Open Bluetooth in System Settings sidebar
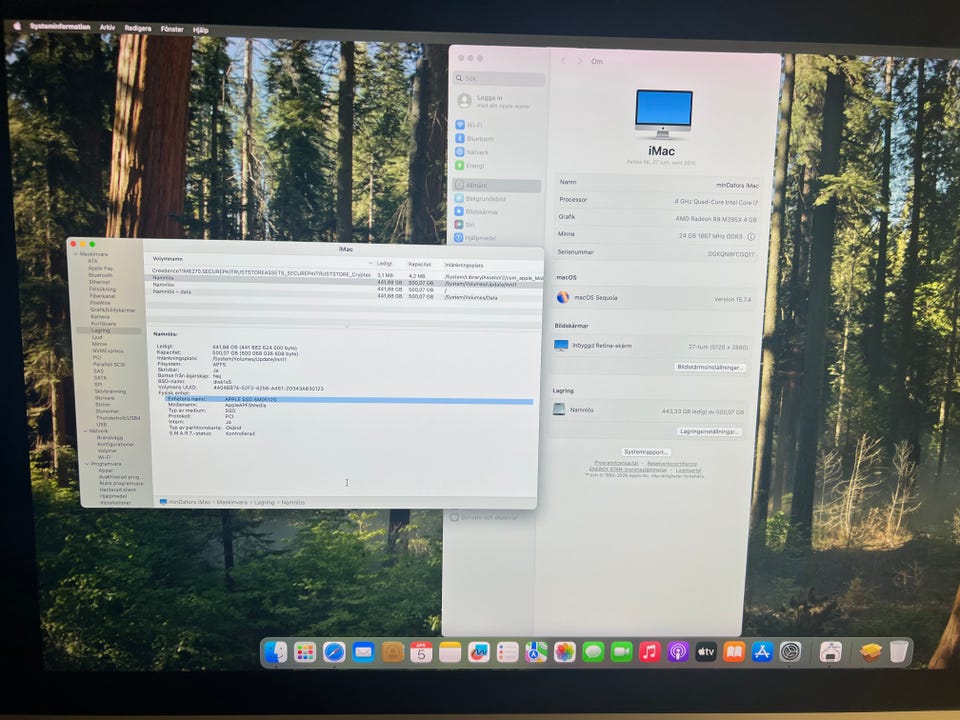Screen dimensions: 960x720 (474, 139)
